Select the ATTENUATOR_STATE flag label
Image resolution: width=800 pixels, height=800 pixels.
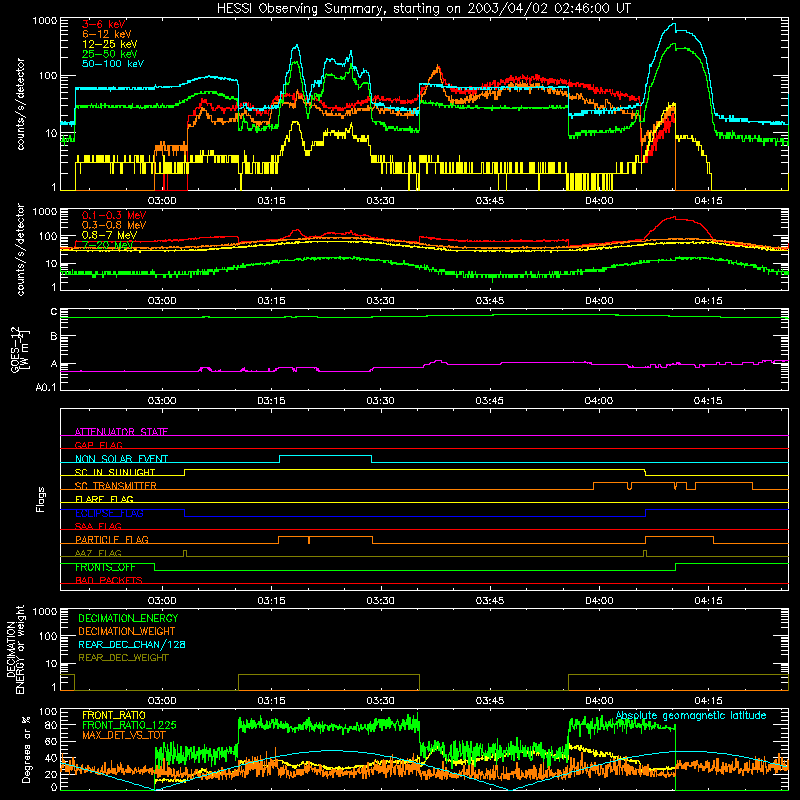point(121,432)
